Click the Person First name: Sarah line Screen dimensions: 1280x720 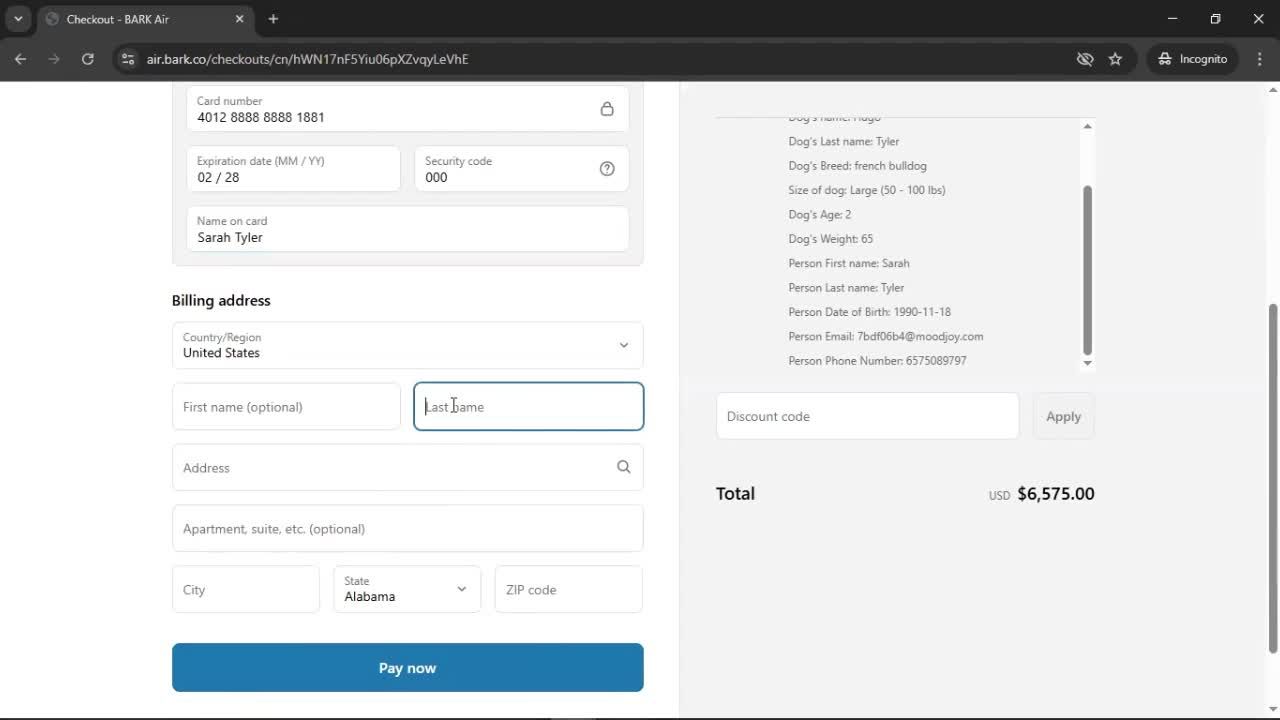tap(848, 263)
